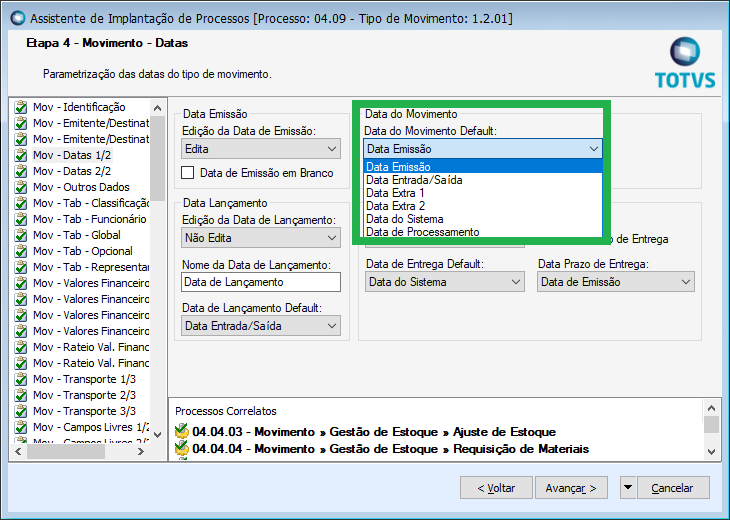Select Mov - Tab - Representar step
Image resolution: width=730 pixels, height=520 pixels.
(91, 267)
